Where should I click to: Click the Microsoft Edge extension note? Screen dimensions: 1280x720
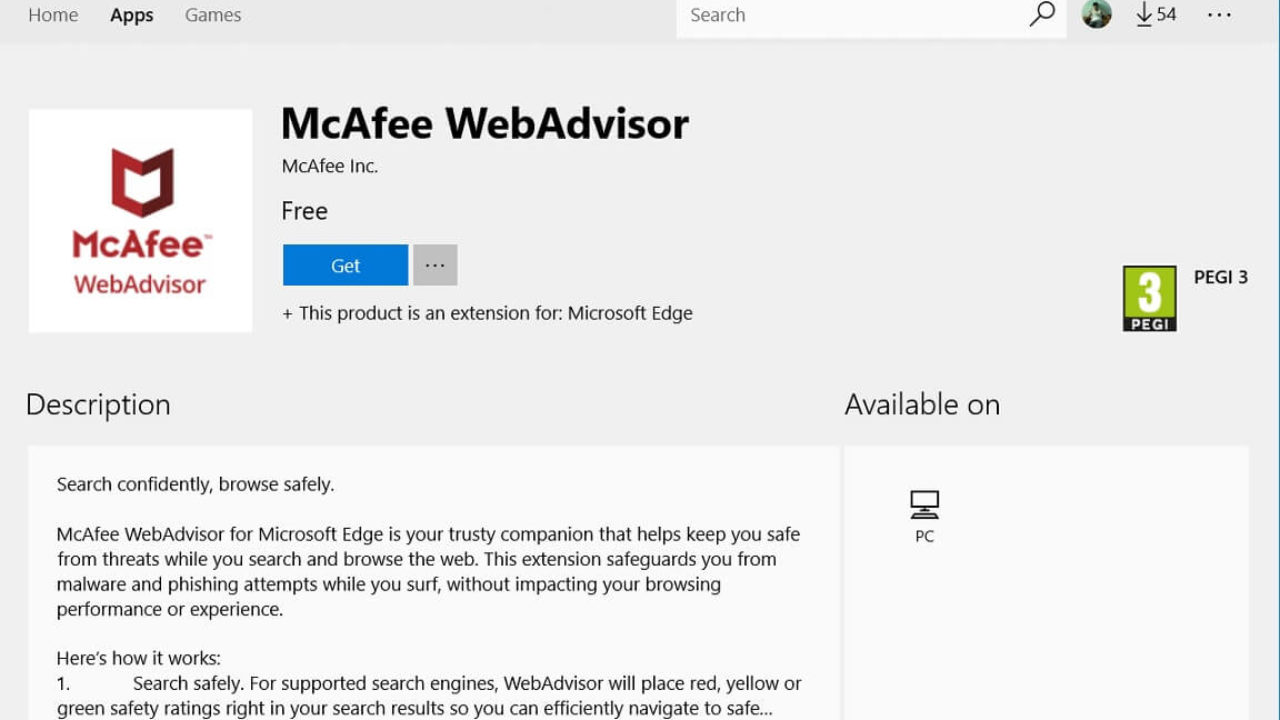click(488, 313)
